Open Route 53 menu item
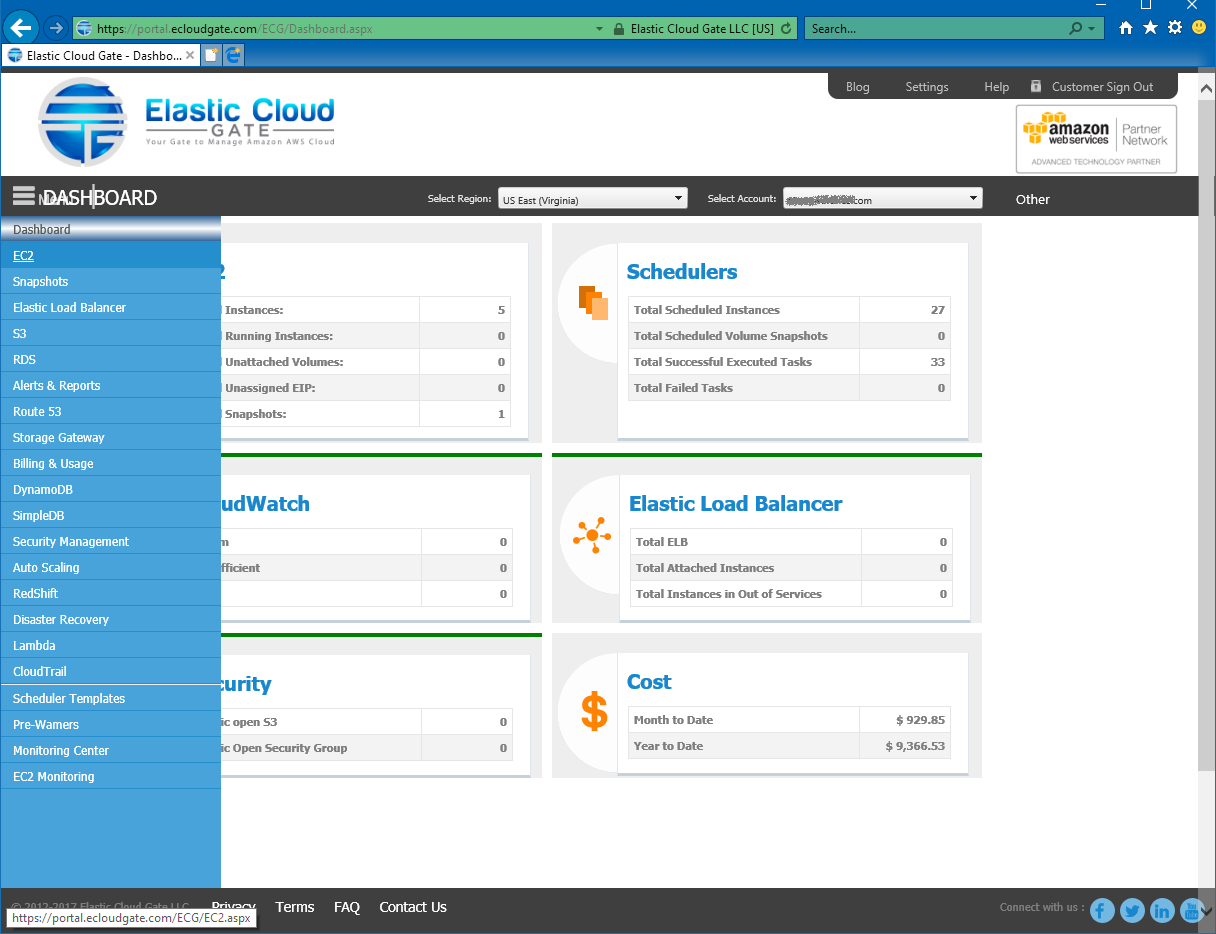1216x934 pixels. pos(110,411)
